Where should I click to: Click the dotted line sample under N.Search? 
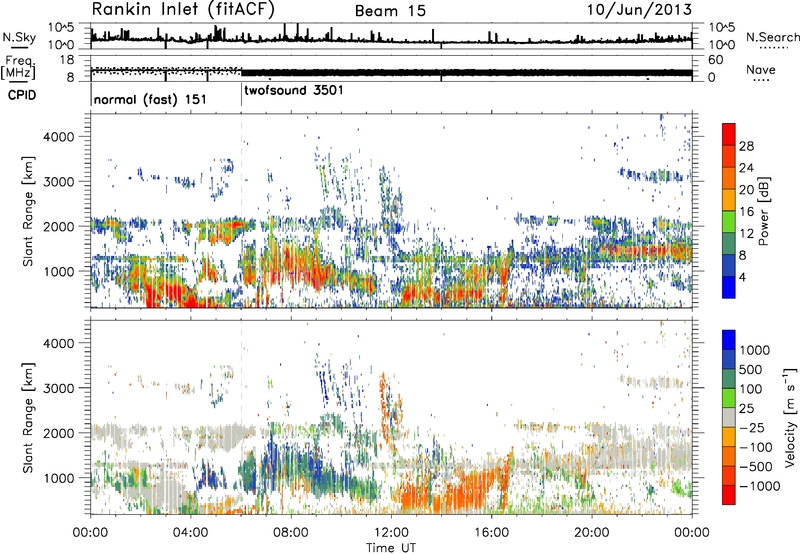click(774, 48)
